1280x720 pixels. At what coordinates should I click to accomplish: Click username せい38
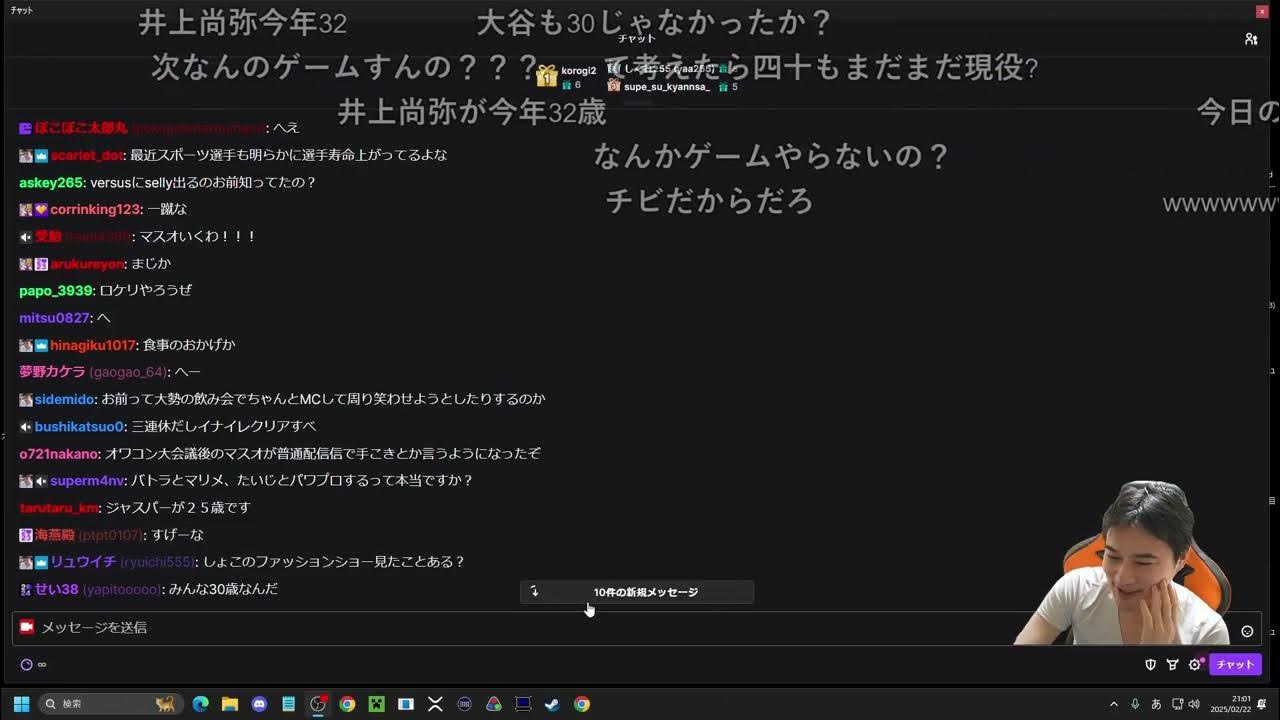(x=56, y=589)
